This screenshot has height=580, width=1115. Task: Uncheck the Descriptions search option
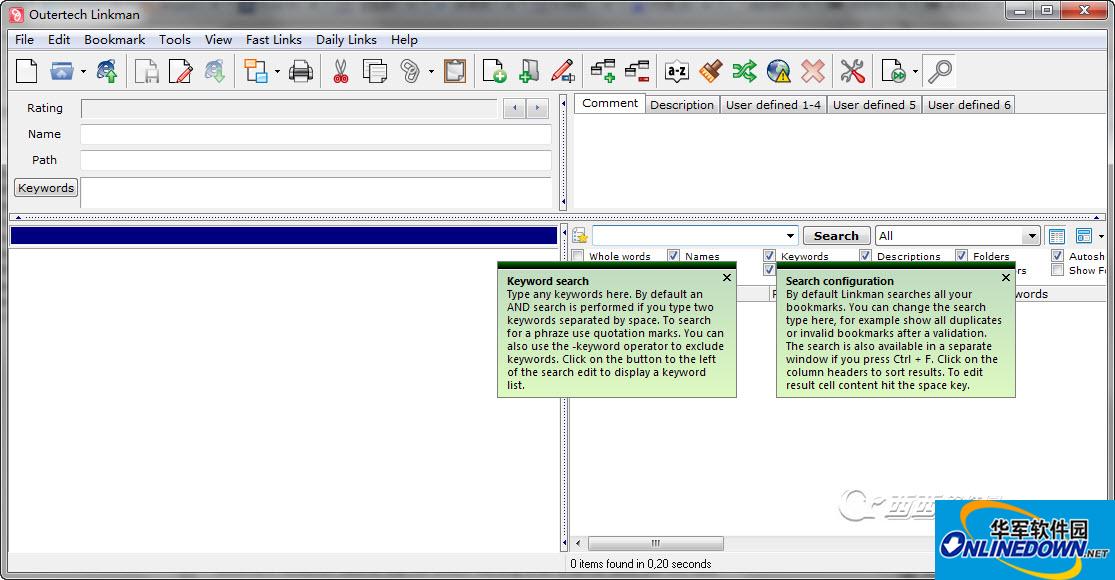[865, 255]
